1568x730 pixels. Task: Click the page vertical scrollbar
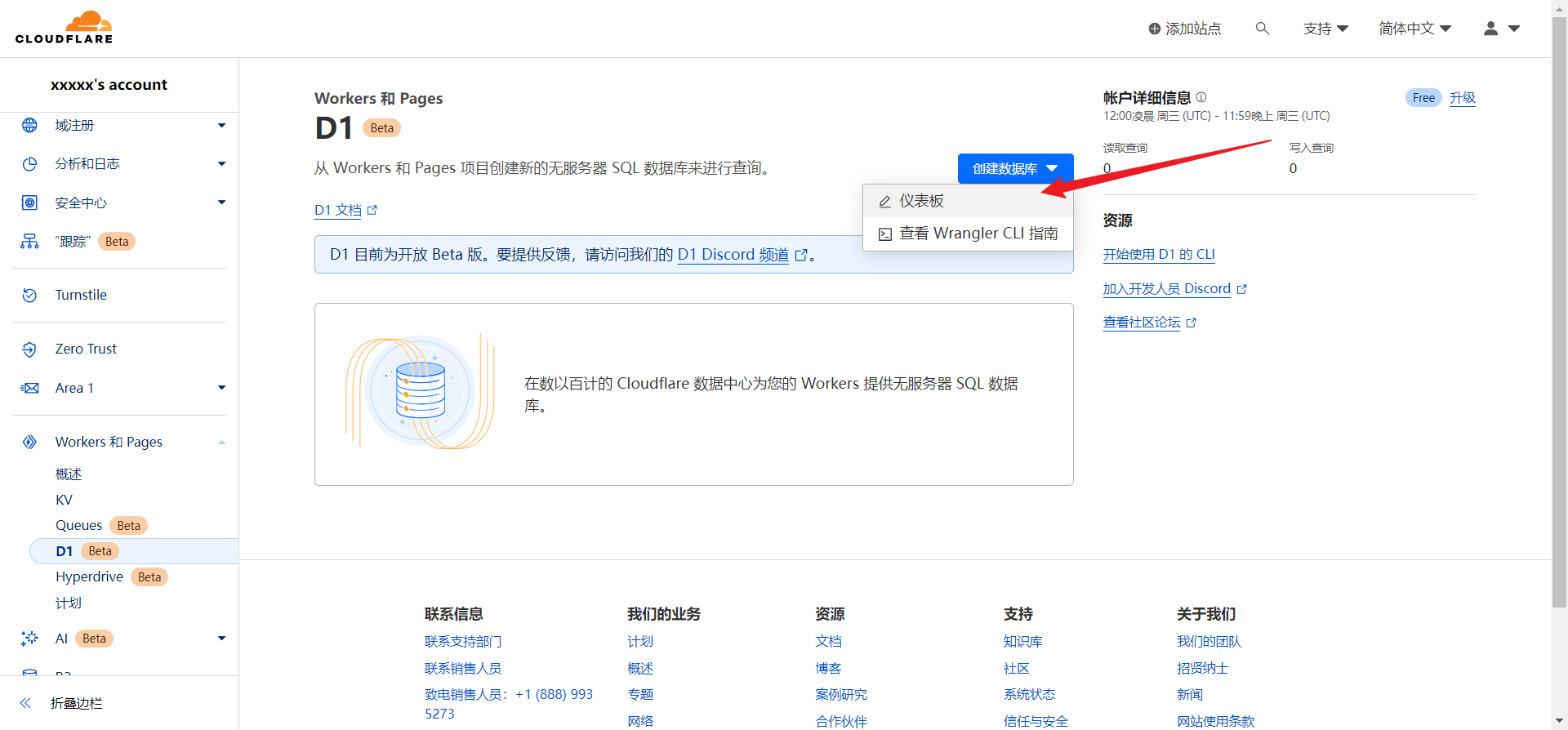tap(1559, 313)
